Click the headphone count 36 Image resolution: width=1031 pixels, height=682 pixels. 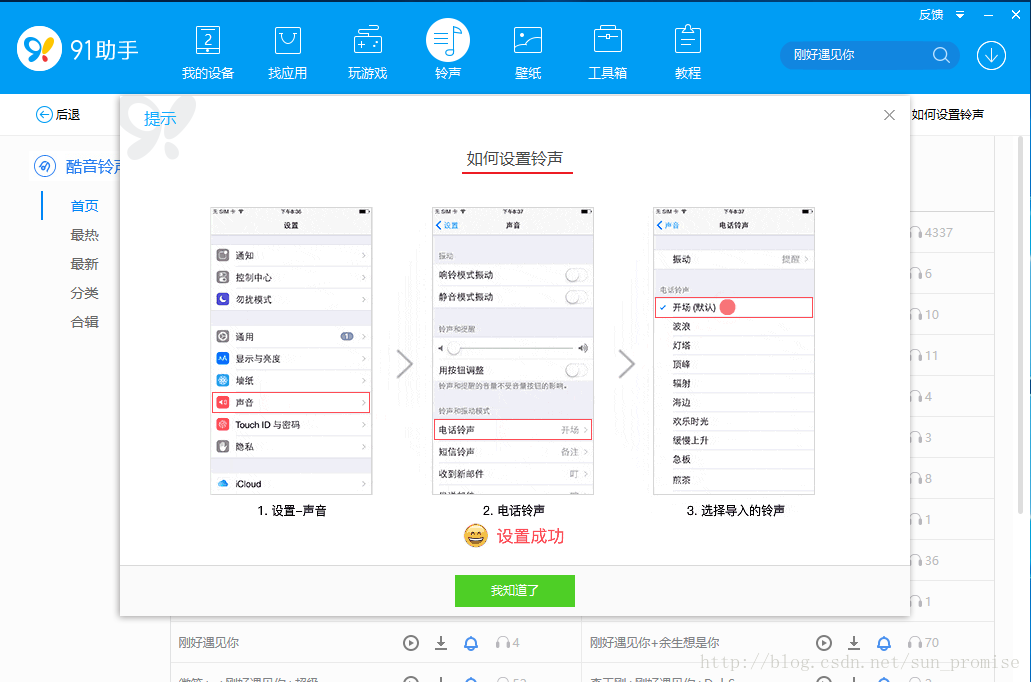[x=925, y=560]
